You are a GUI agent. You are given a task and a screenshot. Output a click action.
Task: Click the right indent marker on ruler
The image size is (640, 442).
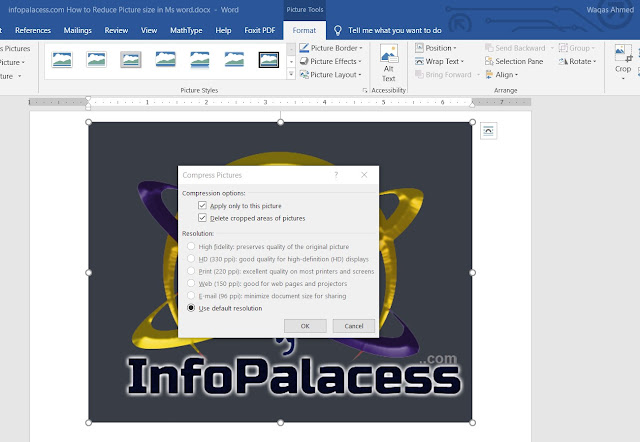coord(472,104)
